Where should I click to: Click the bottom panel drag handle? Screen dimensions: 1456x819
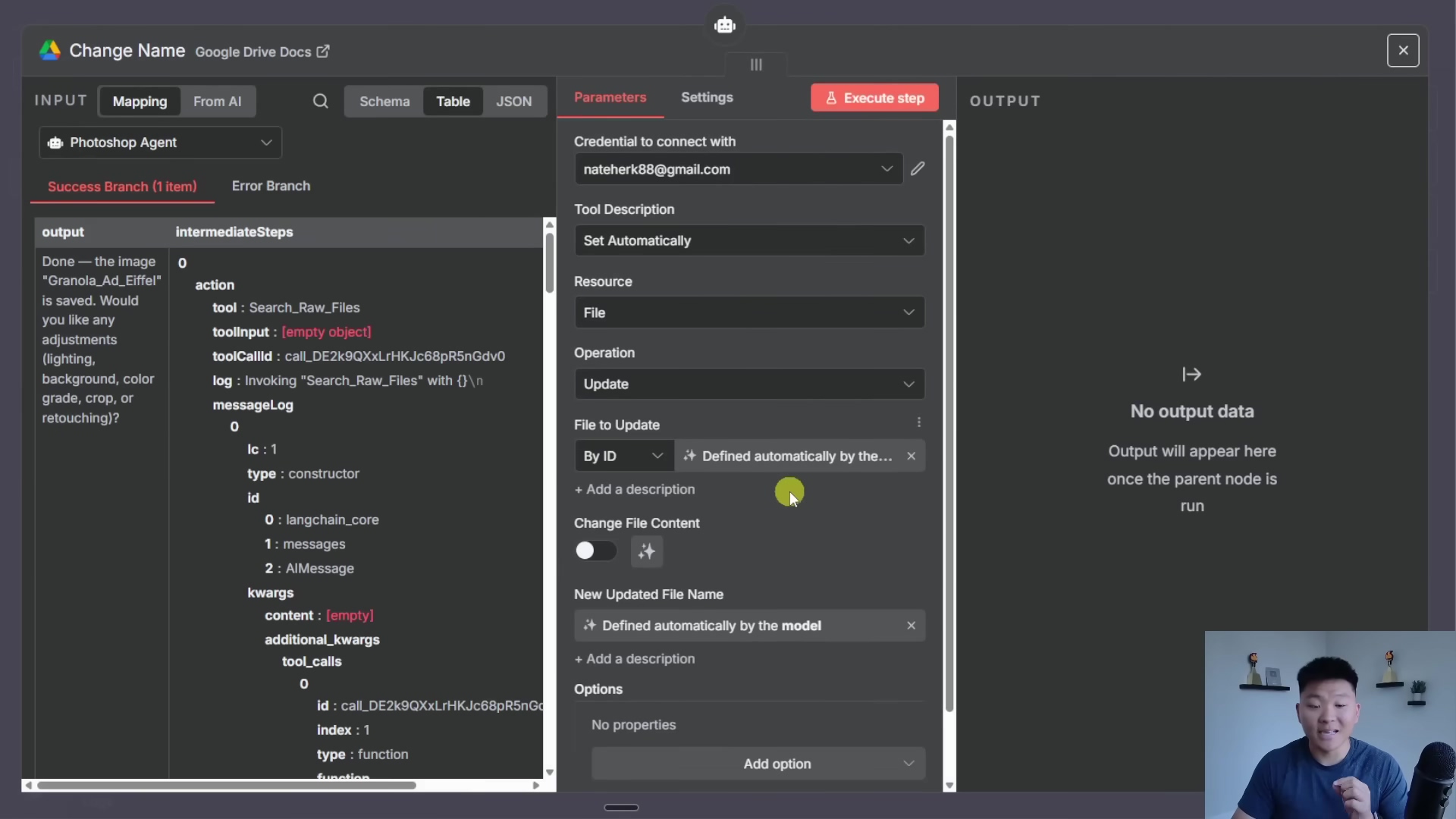tap(621, 808)
